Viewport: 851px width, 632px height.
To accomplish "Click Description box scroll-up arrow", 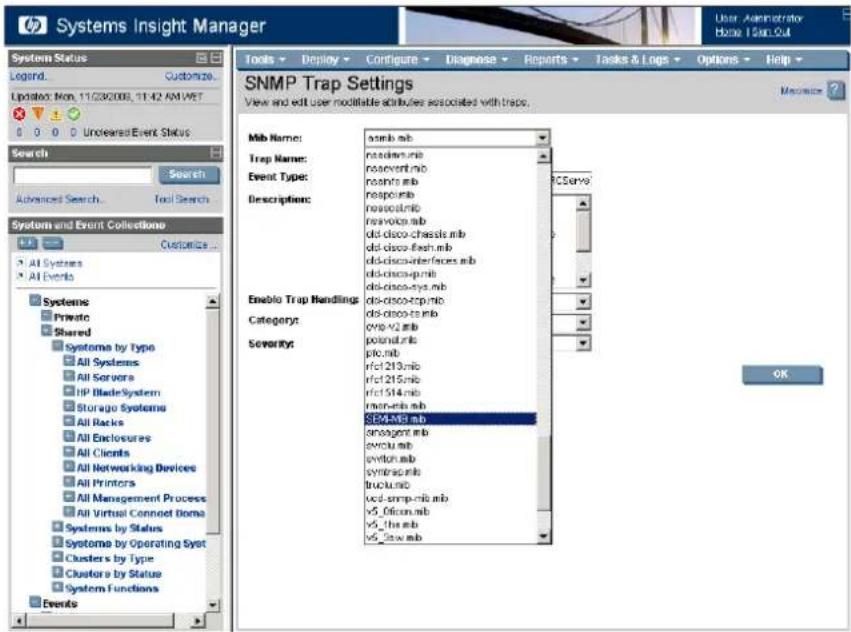I will coord(583,204).
